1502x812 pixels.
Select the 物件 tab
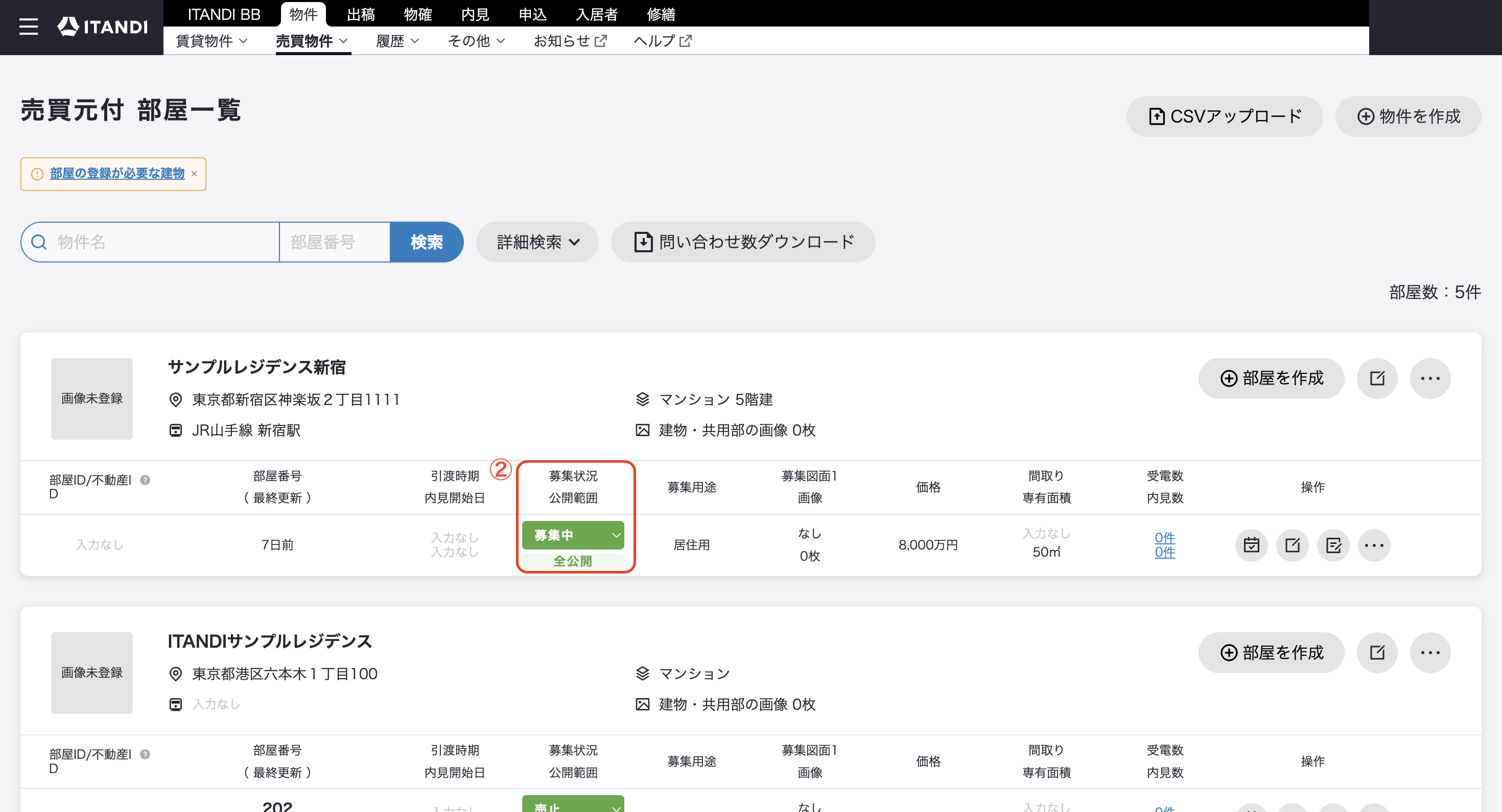pos(303,14)
